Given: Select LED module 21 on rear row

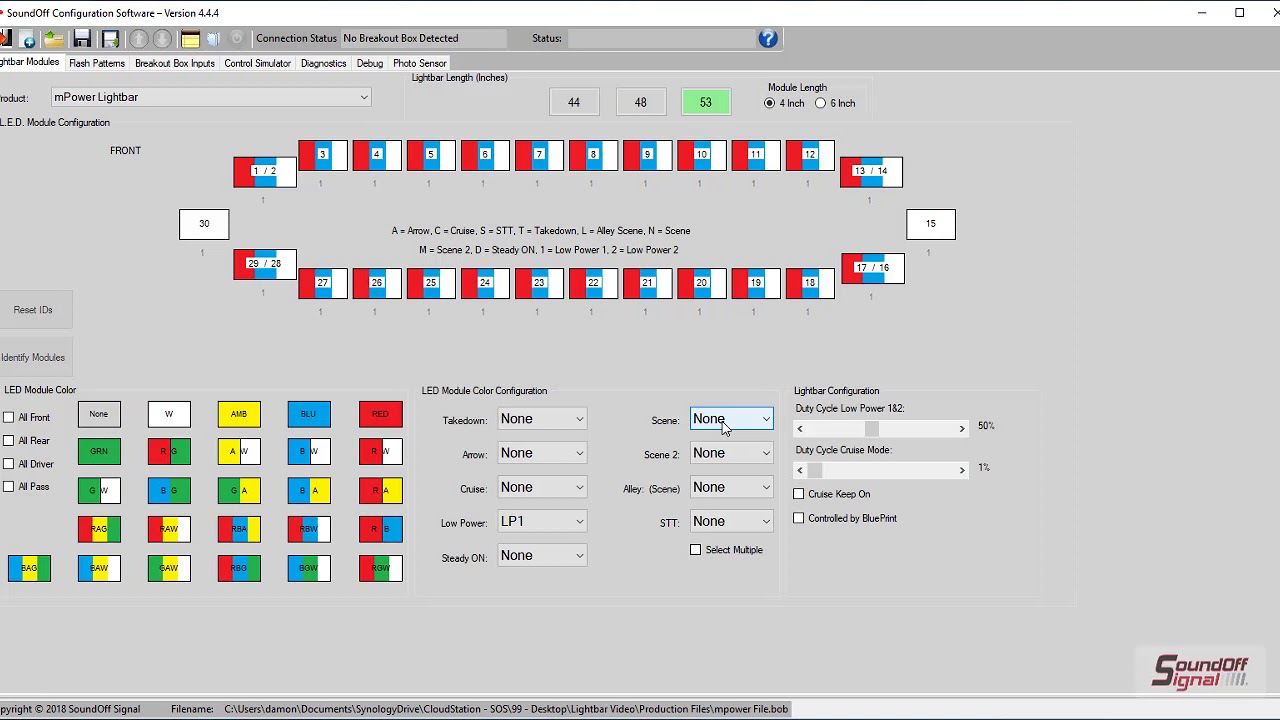Looking at the screenshot, I should point(647,283).
